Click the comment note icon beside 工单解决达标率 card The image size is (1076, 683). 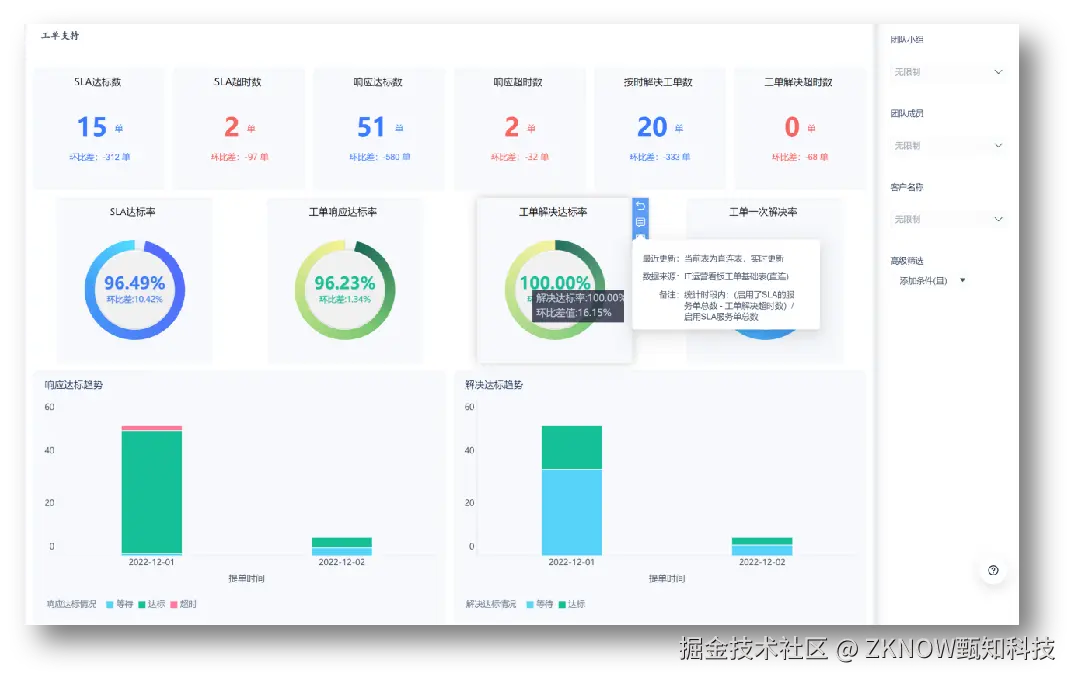(640, 222)
